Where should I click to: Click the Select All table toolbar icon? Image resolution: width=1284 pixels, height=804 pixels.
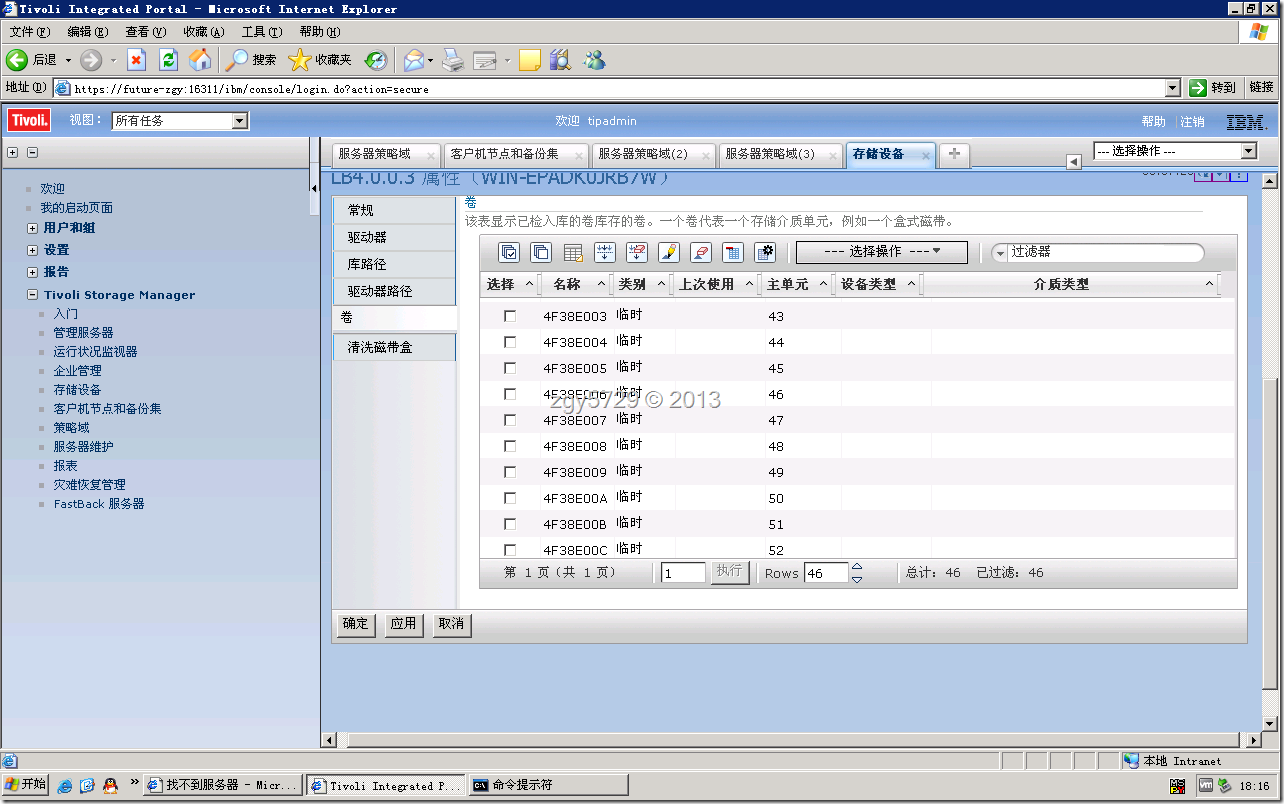(x=509, y=252)
